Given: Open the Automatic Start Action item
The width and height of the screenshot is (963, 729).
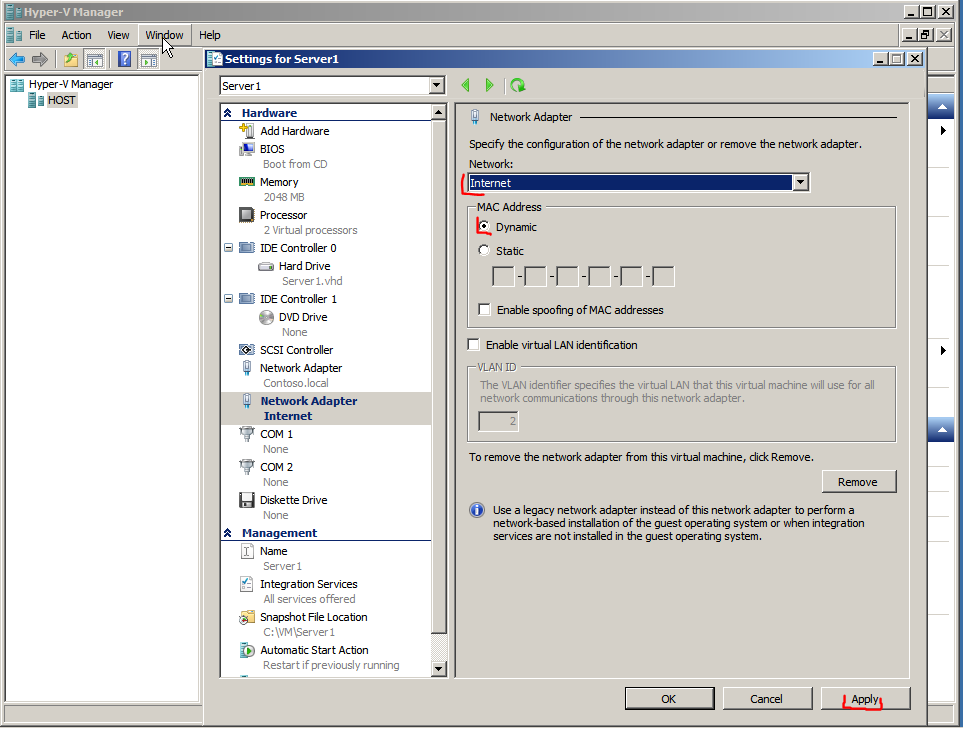Looking at the screenshot, I should pos(314,650).
